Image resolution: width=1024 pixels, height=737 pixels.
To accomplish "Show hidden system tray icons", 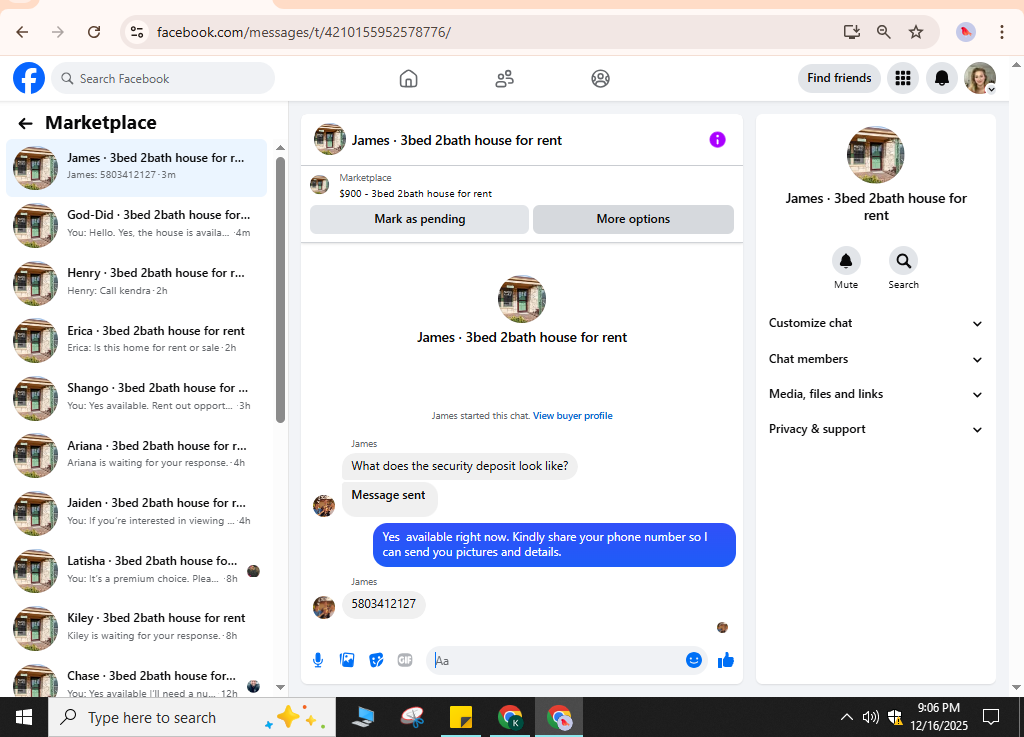I will tap(846, 717).
